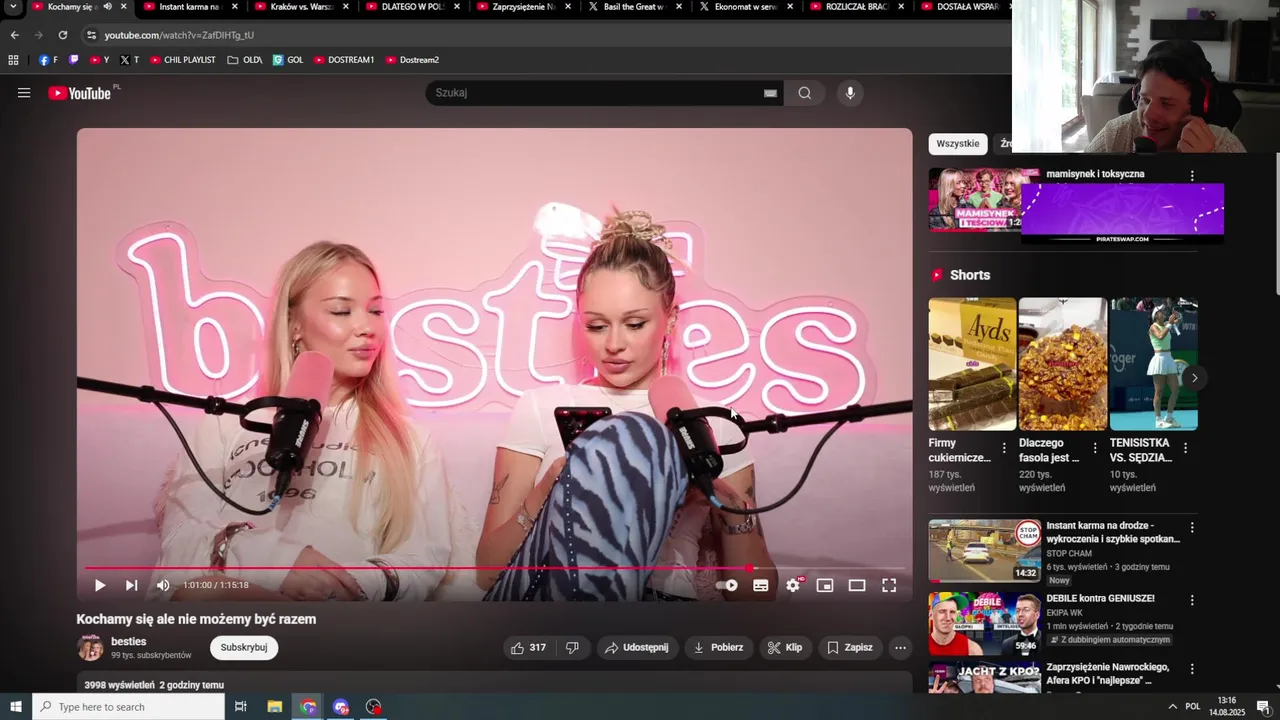Open the DEBILE kontra GENIUSZE! video title
Screen dimensions: 1280x720
(1100, 599)
